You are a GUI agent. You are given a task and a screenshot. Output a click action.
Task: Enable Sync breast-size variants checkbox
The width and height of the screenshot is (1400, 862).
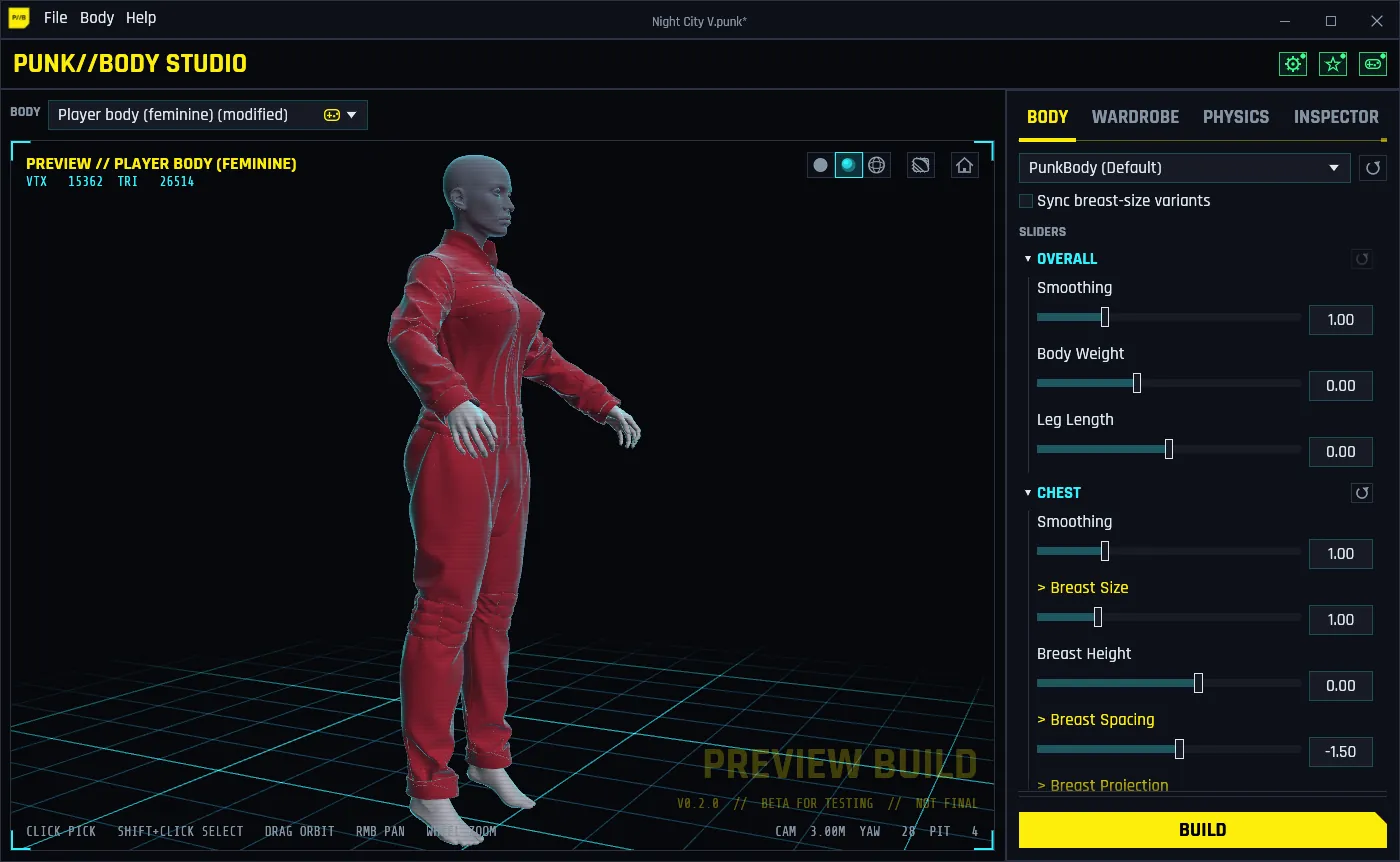pos(1025,201)
